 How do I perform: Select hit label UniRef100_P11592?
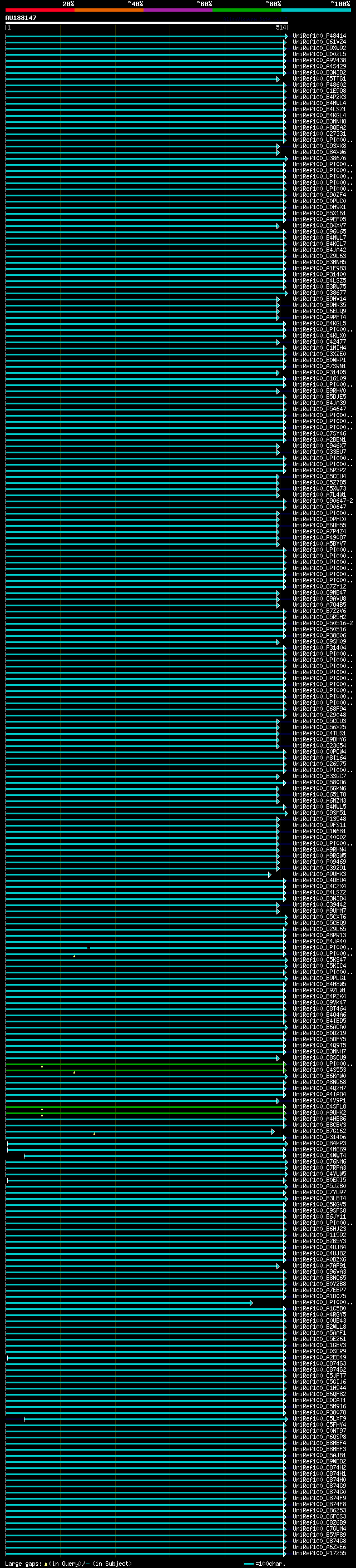(319, 1235)
